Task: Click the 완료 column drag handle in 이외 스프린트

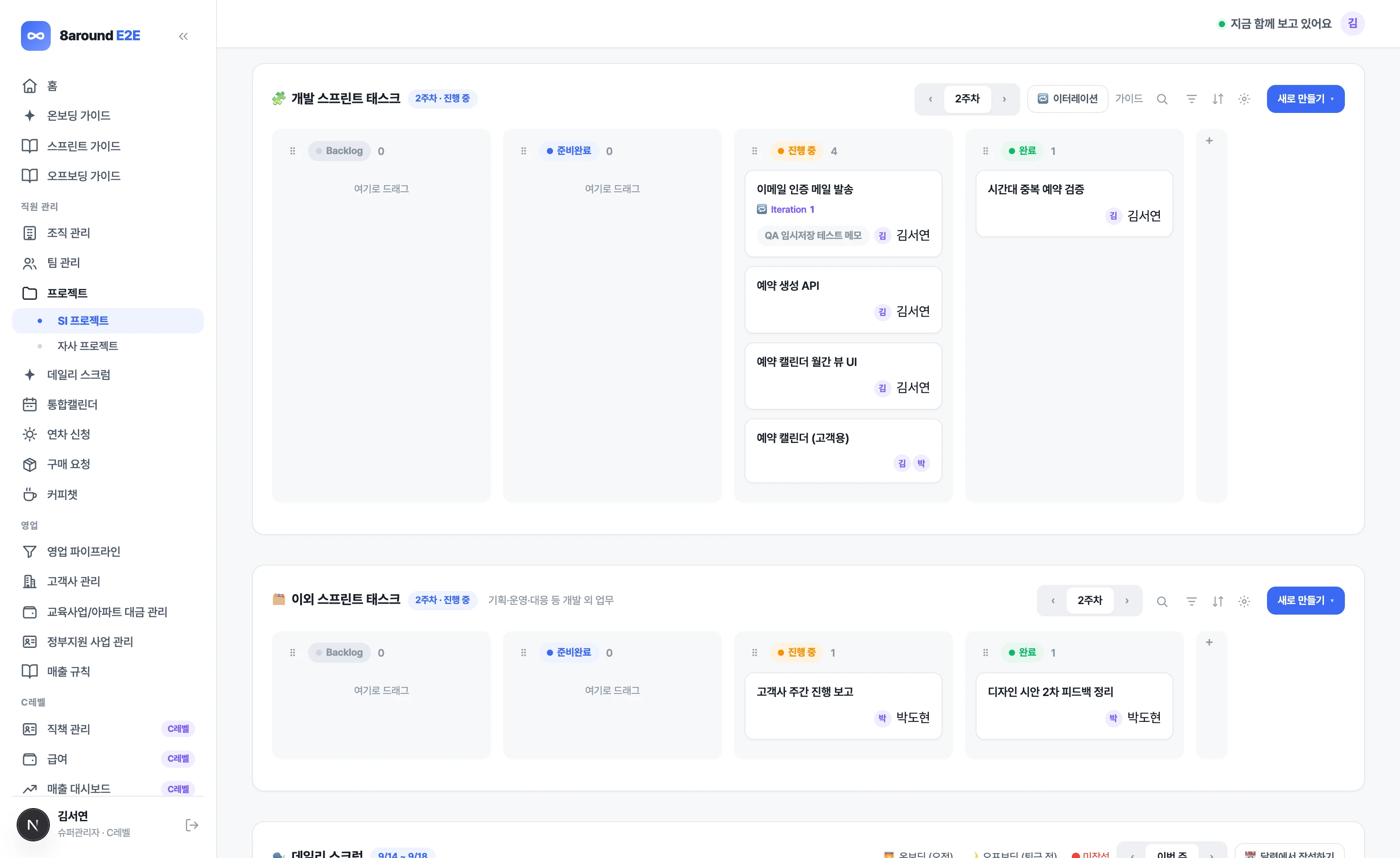Action: 985,653
